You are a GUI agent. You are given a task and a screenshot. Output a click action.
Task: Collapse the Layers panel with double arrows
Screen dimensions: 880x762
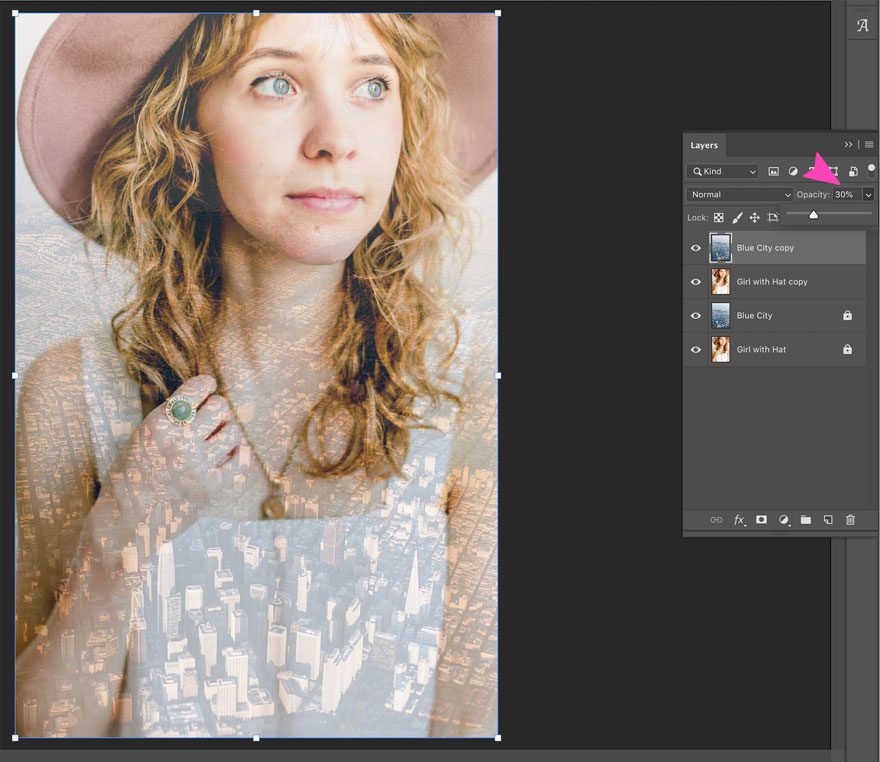pyautogui.click(x=849, y=144)
